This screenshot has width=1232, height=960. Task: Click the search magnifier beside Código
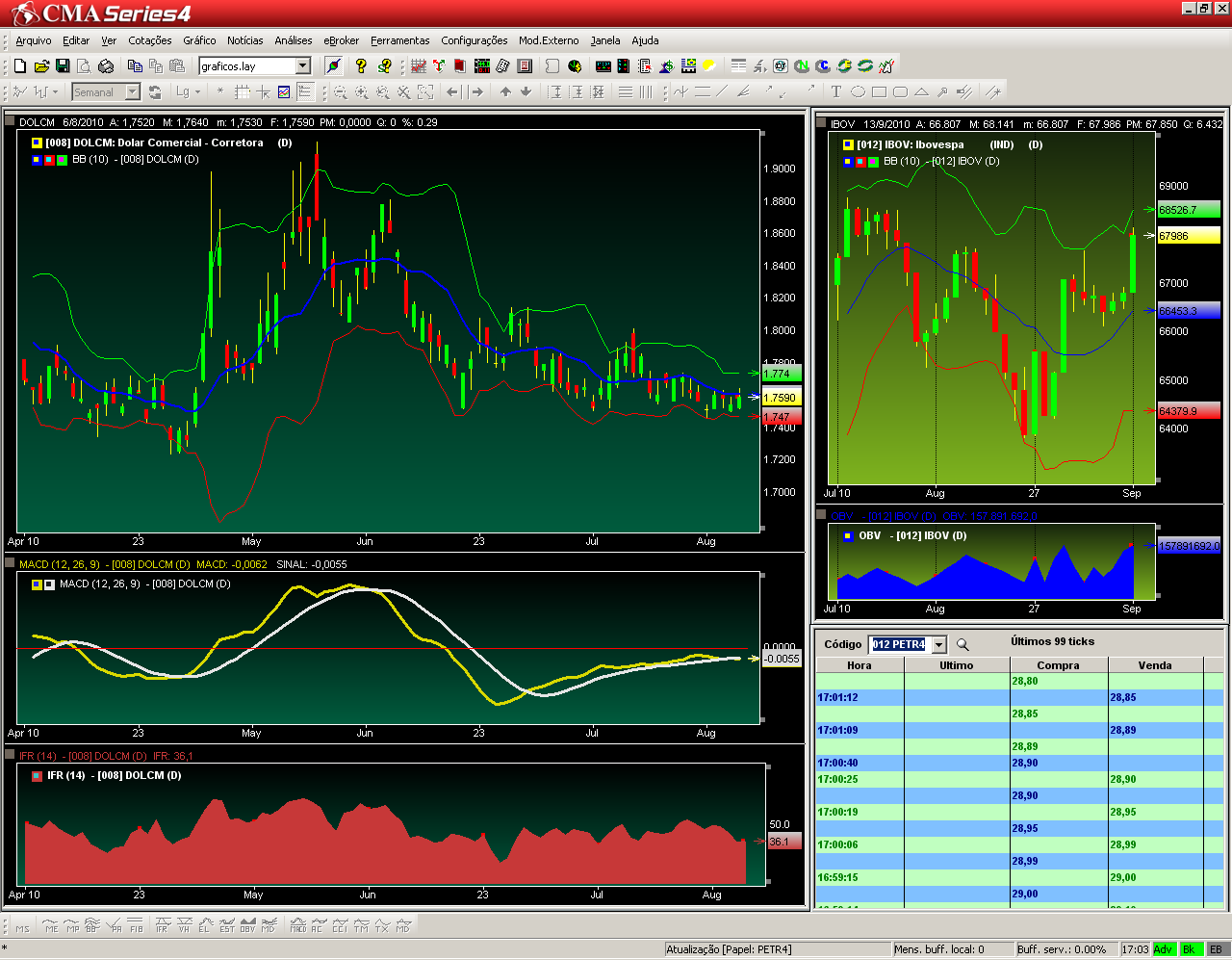pos(962,644)
